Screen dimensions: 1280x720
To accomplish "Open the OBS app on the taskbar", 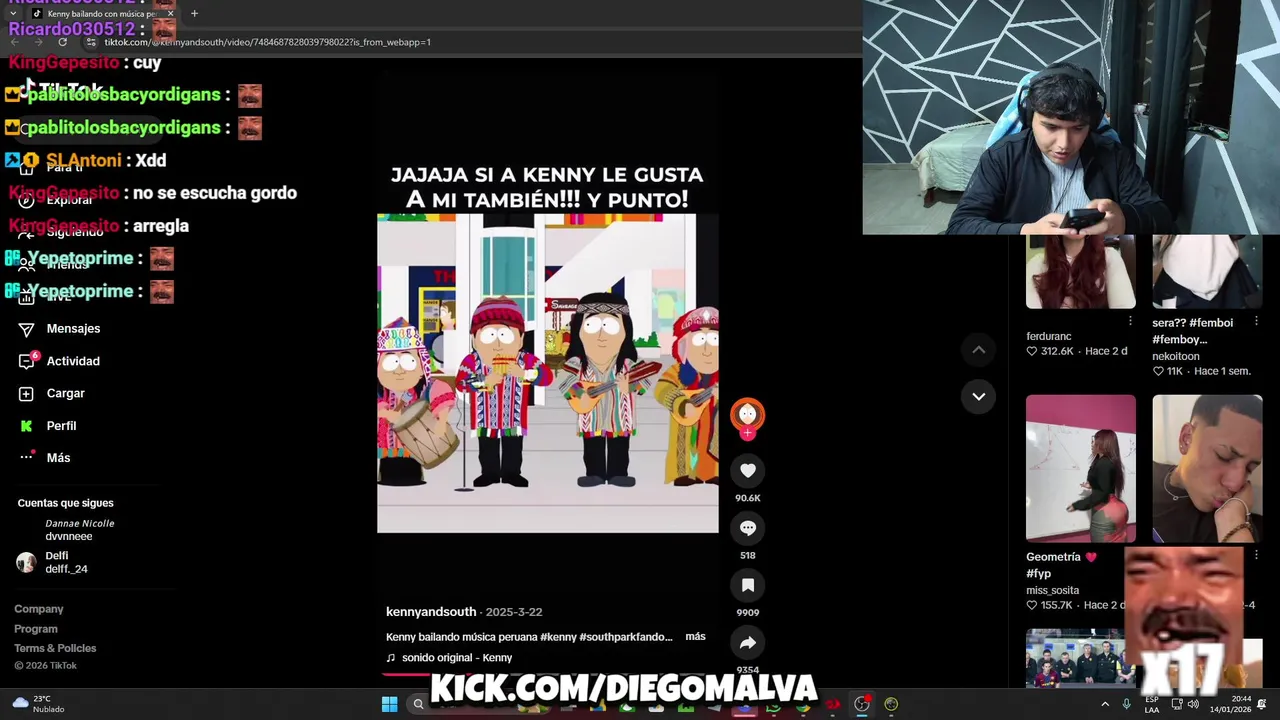I will (x=862, y=704).
